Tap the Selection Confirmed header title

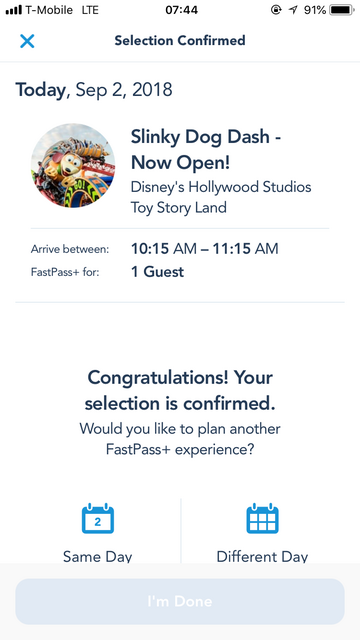point(180,40)
